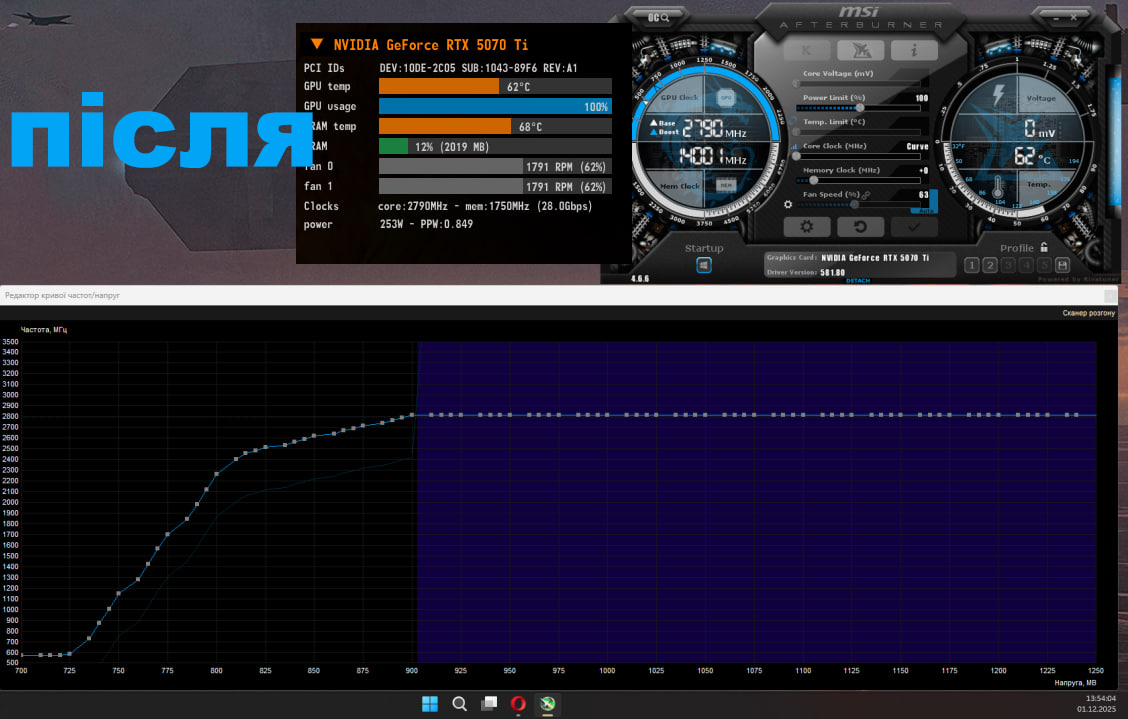Open the Afterburner information (i) button
The image size is (1128, 719).
913,50
